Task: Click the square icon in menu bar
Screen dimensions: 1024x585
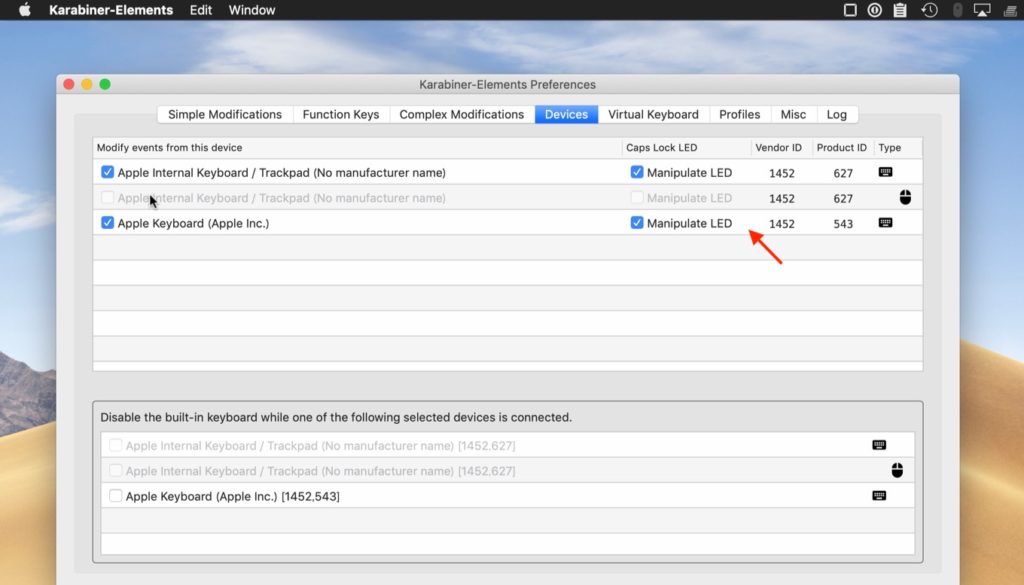Action: coord(850,10)
